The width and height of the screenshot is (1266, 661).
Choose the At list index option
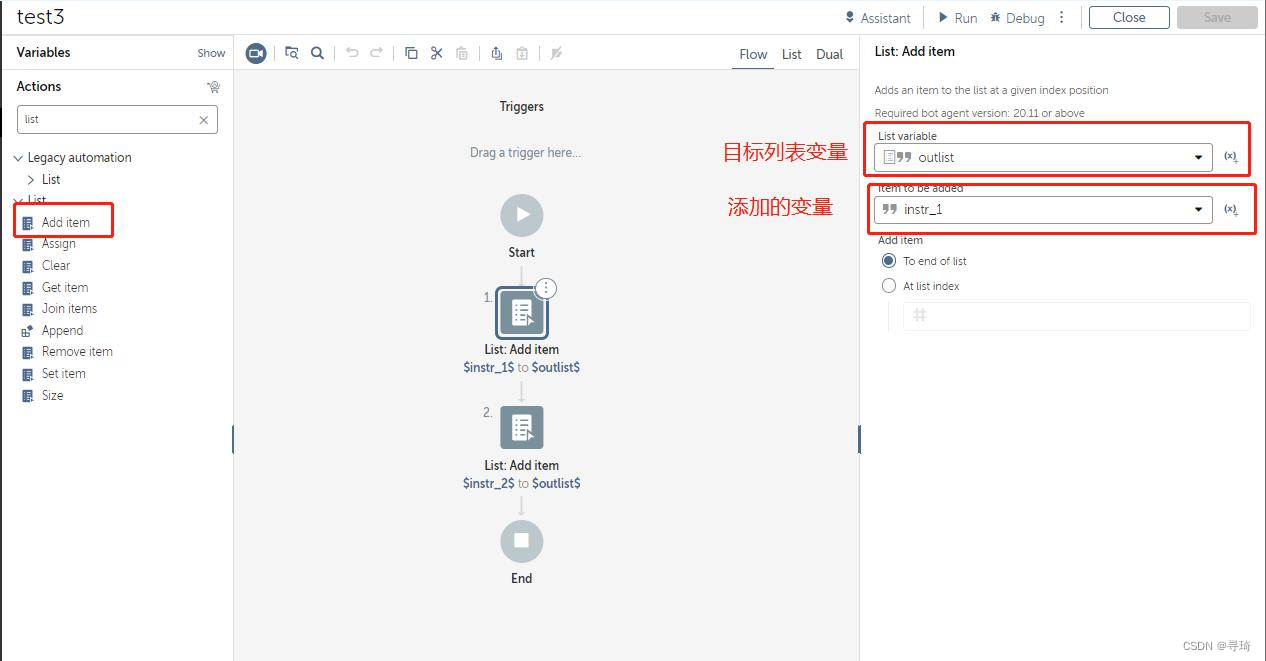tap(888, 285)
